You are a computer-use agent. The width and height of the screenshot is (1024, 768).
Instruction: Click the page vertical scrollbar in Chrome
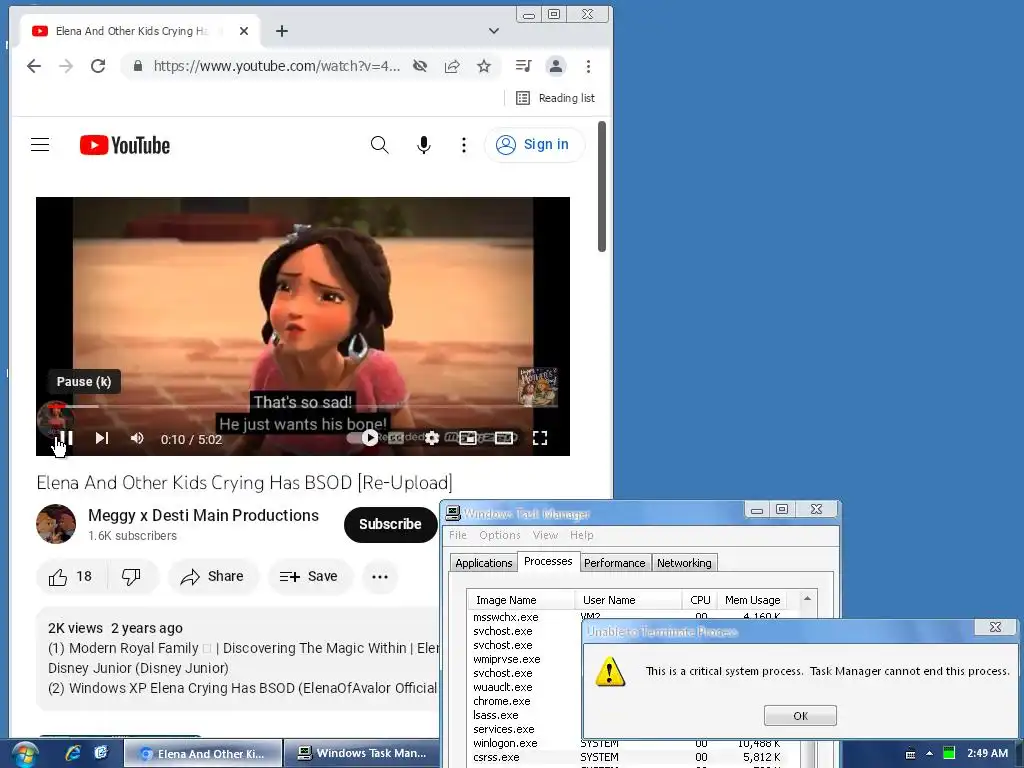[x=601, y=186]
